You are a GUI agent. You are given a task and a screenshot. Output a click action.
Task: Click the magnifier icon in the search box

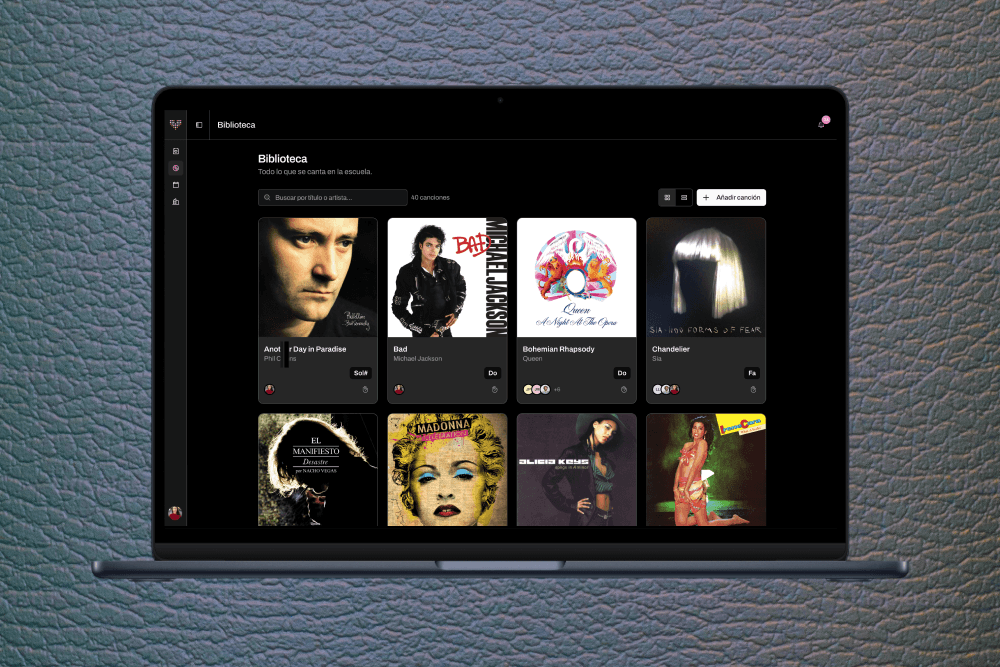pyautogui.click(x=267, y=198)
